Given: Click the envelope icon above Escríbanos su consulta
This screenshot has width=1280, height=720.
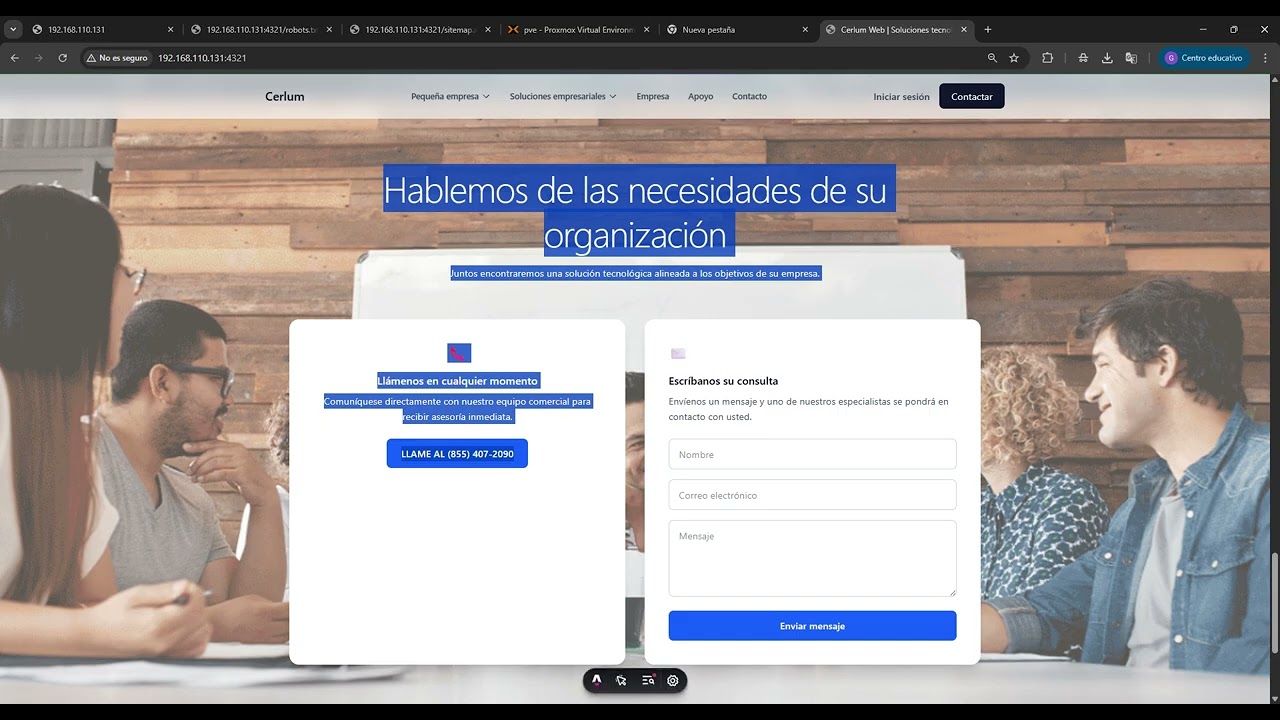Looking at the screenshot, I should click(678, 353).
